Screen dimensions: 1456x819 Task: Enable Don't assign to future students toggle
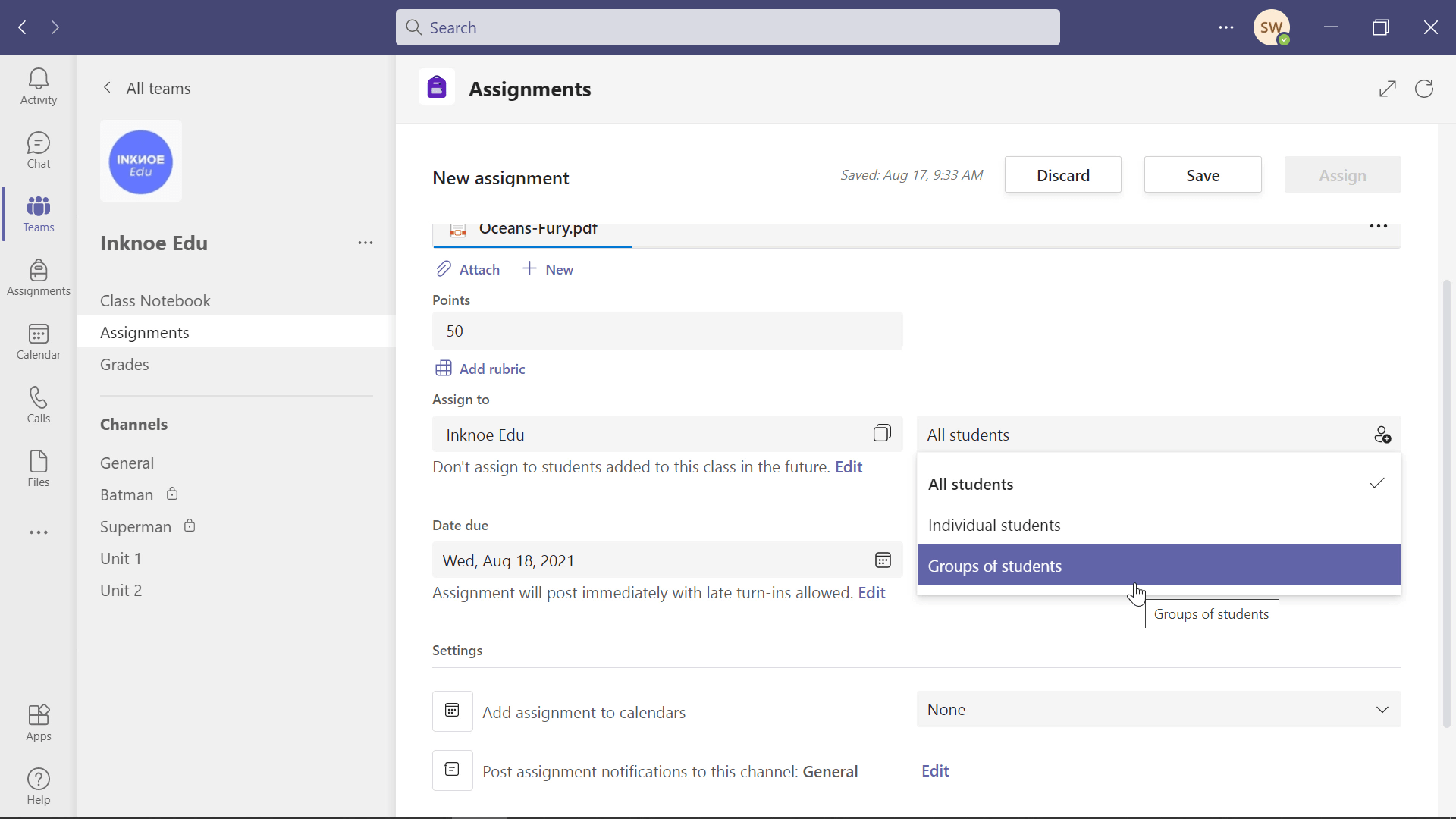tap(849, 466)
